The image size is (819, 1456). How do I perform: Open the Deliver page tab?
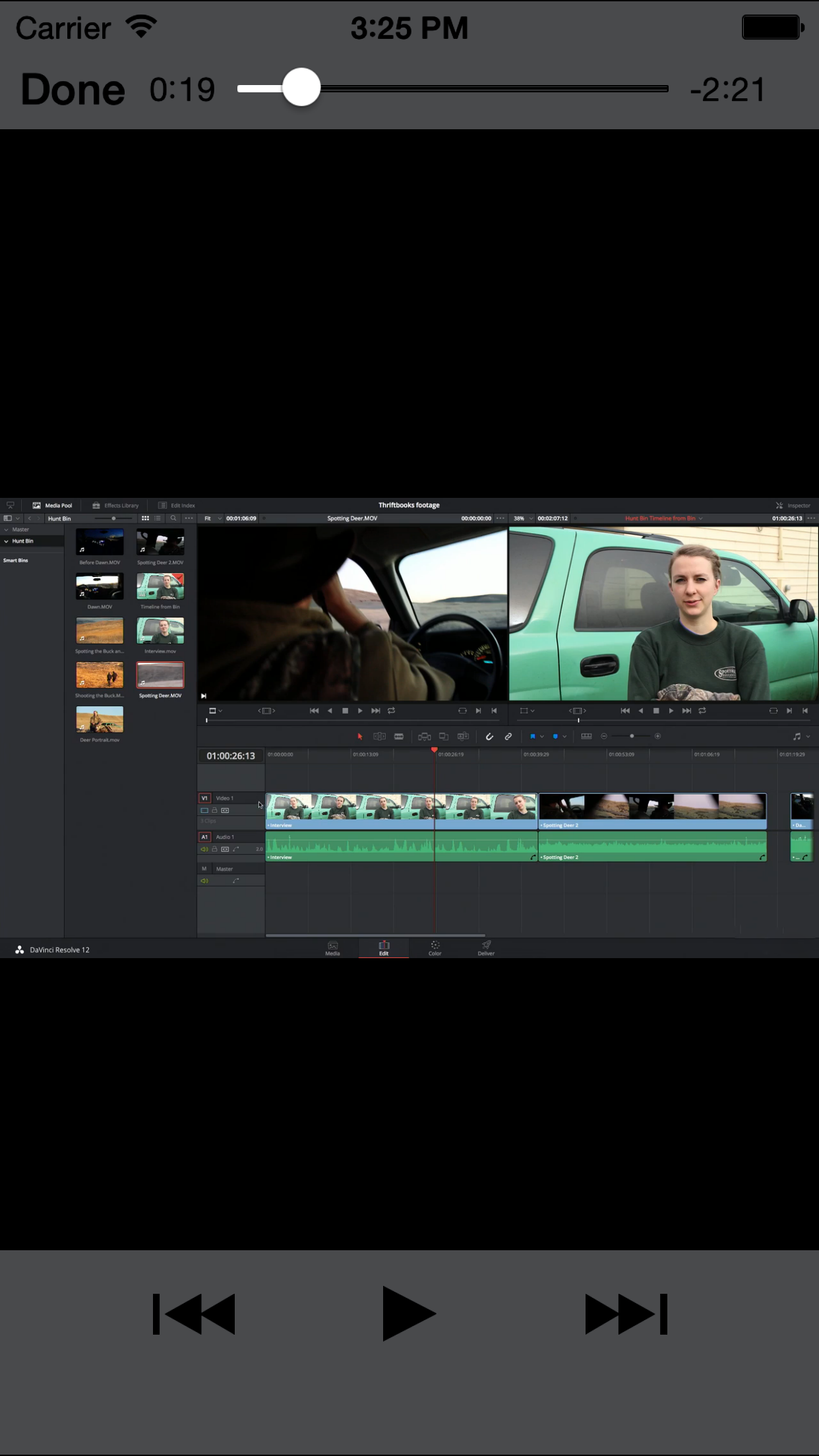point(486,948)
